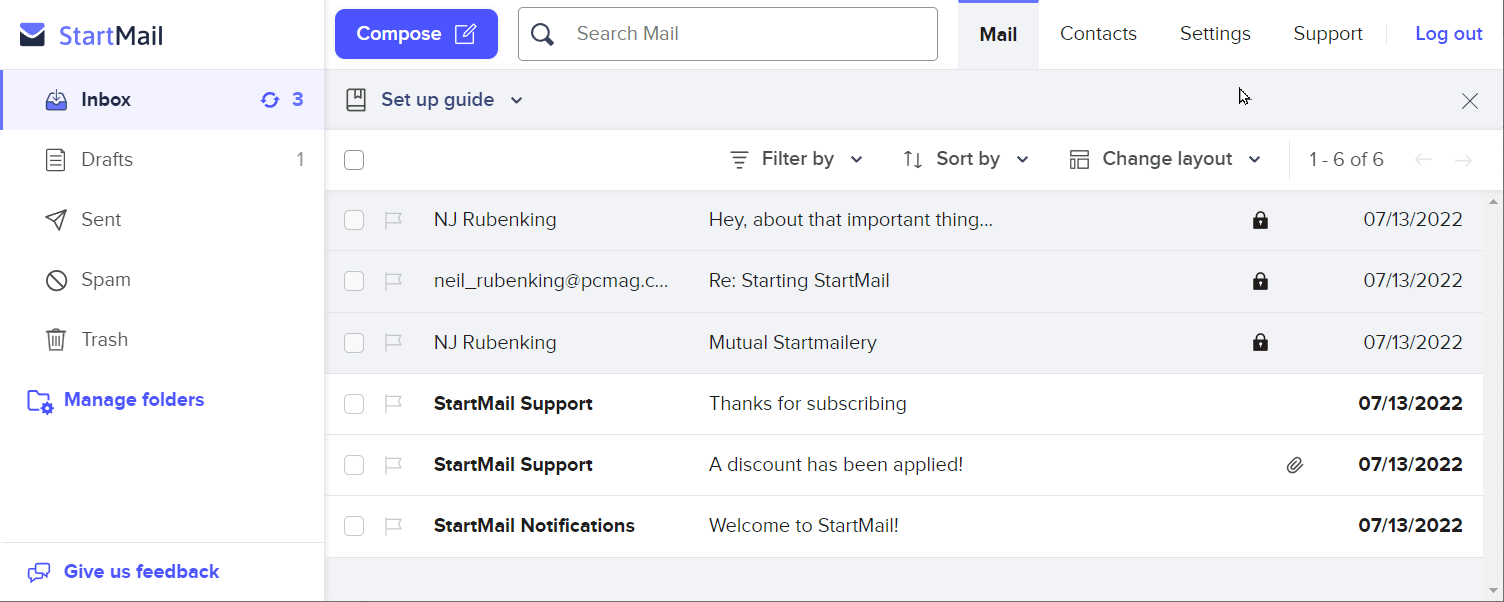1504x602 pixels.
Task: Expand the Sort by options
Action: click(x=965, y=158)
